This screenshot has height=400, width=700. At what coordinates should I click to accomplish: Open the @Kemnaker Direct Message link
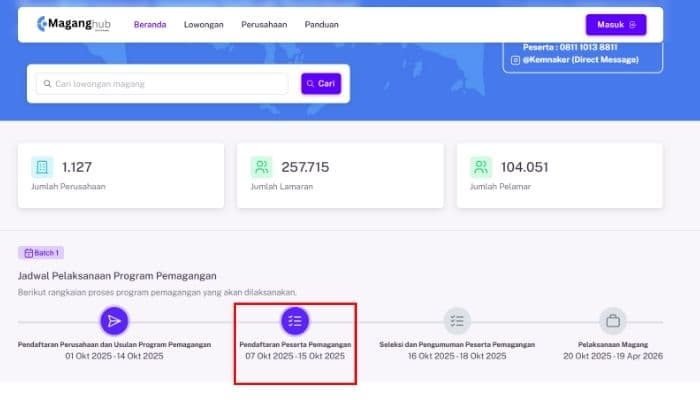coord(580,60)
